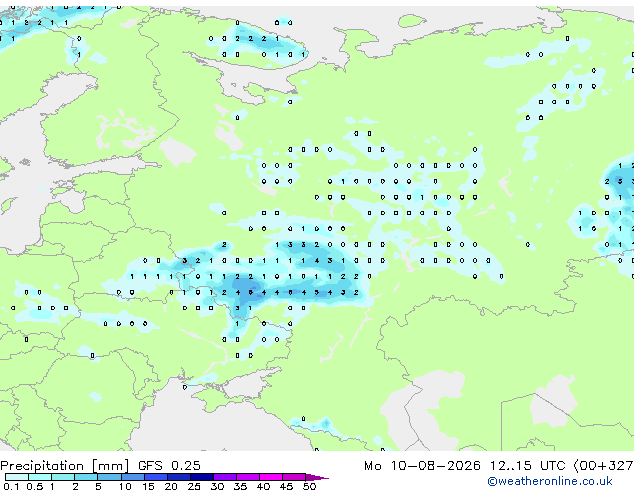Click the purple arrow tip above 50 mm

point(317,477)
